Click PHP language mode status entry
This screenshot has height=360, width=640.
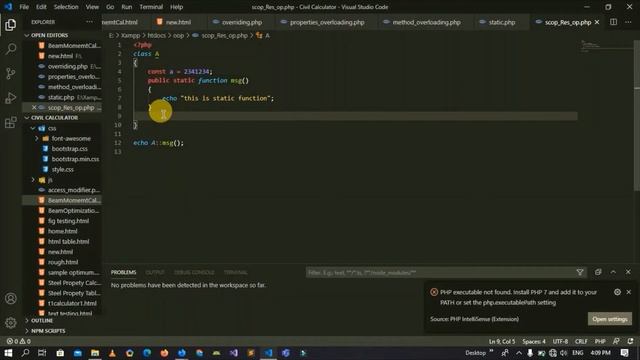(x=600, y=341)
